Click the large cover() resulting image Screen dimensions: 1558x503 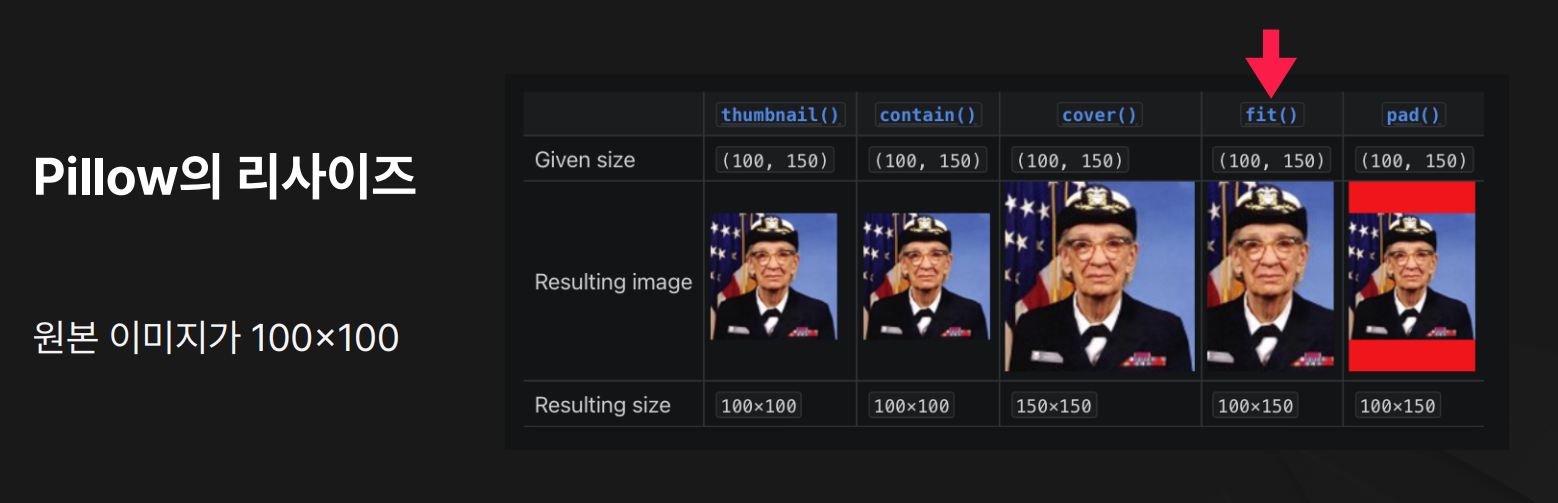coord(1100,276)
